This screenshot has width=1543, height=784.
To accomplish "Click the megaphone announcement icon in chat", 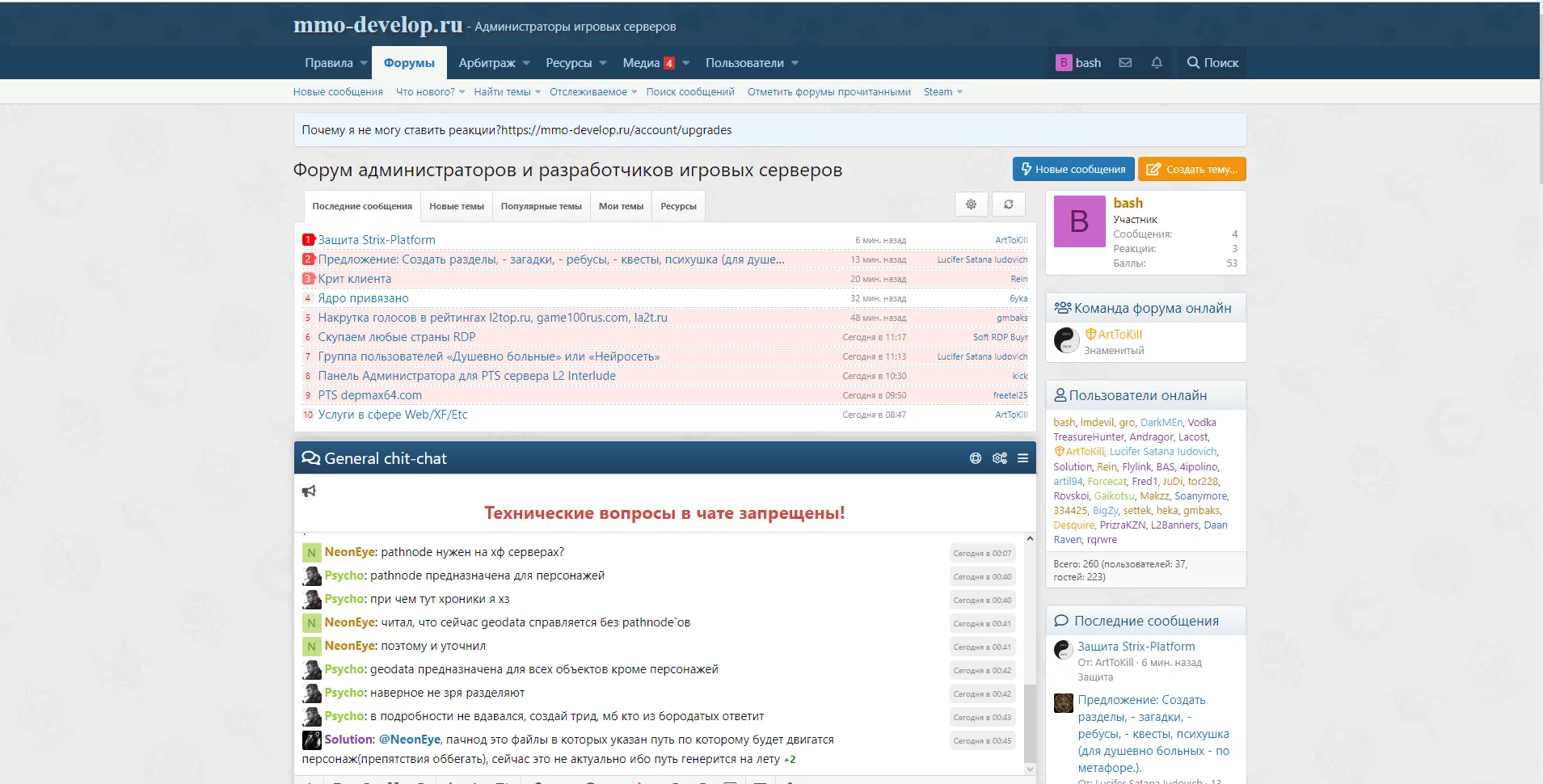I will pos(309,491).
